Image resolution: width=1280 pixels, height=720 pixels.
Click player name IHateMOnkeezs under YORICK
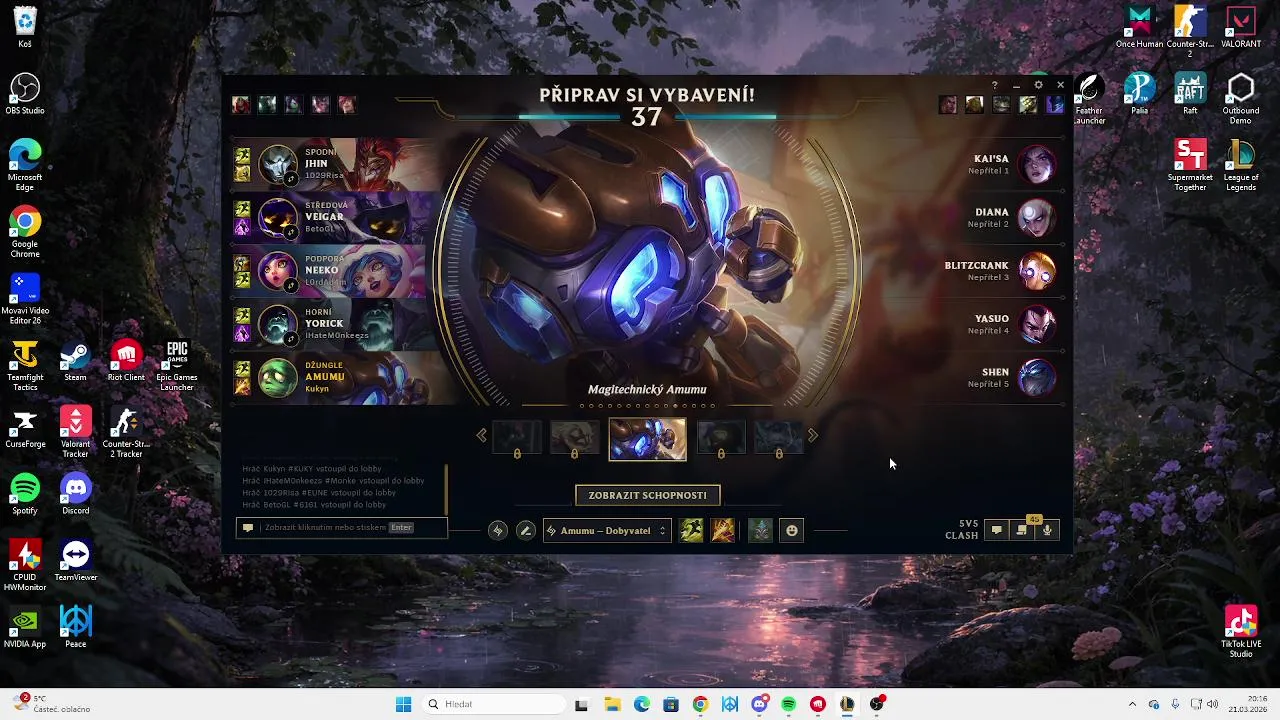click(337, 335)
